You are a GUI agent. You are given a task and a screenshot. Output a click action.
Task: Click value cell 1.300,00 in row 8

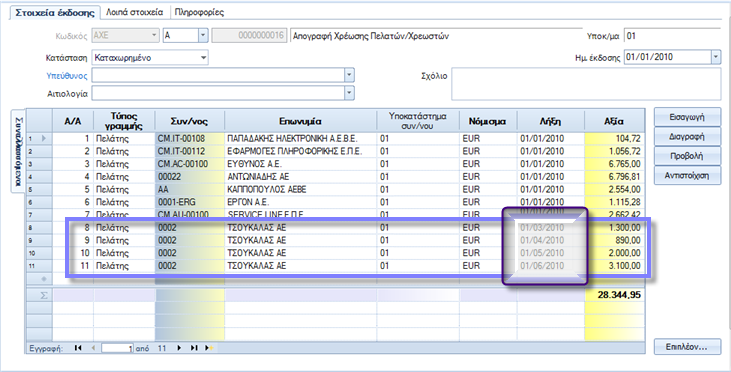pos(614,227)
